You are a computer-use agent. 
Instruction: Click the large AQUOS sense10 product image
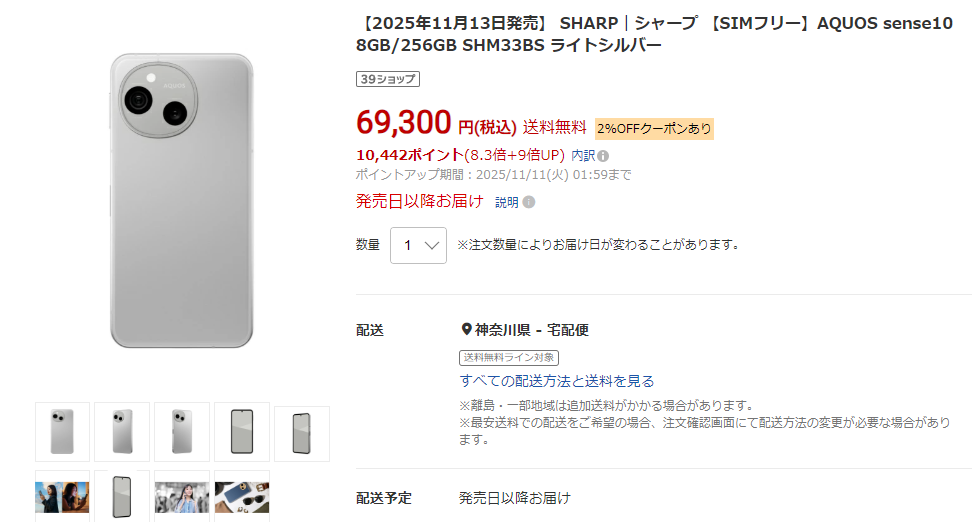coord(182,200)
